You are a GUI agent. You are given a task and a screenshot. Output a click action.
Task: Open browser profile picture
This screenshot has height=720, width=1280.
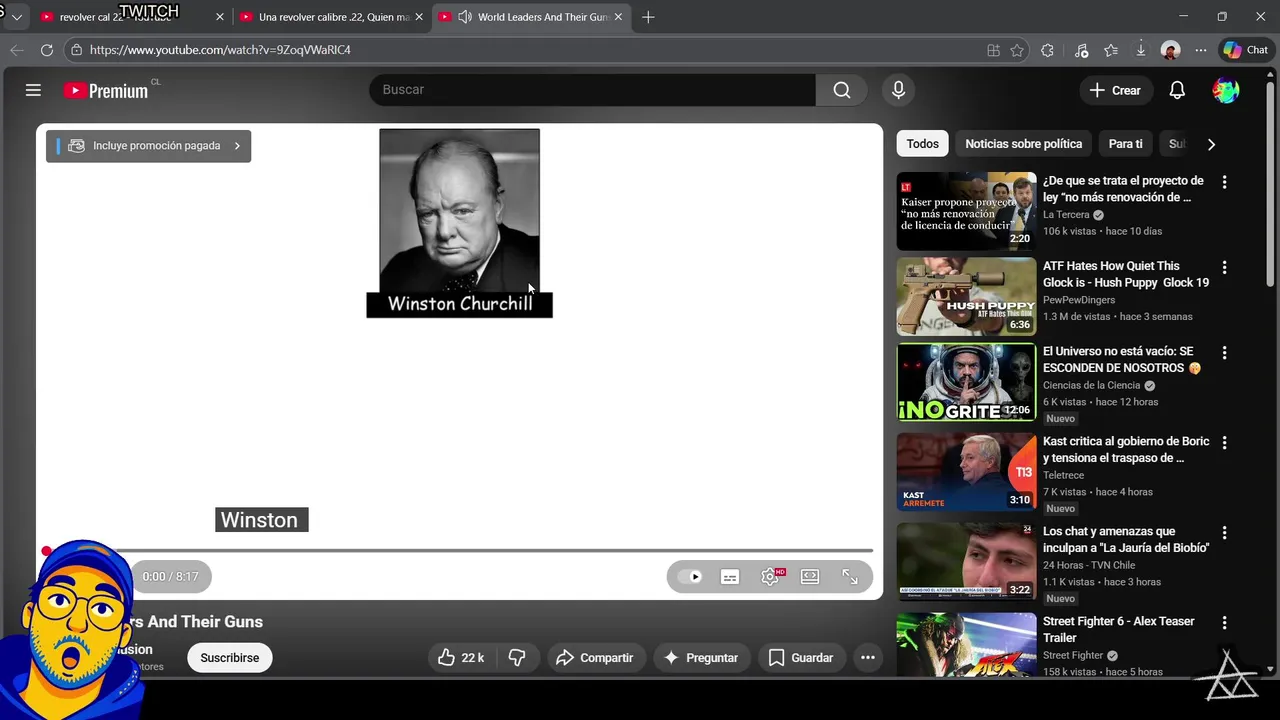point(1171,50)
